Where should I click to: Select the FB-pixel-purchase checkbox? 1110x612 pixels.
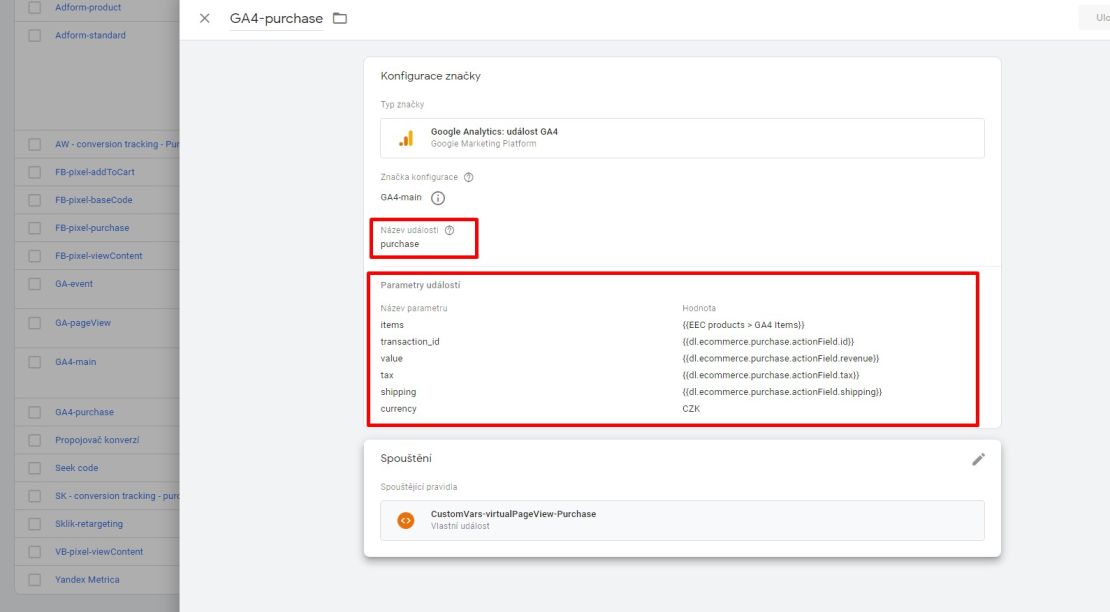pos(34,228)
